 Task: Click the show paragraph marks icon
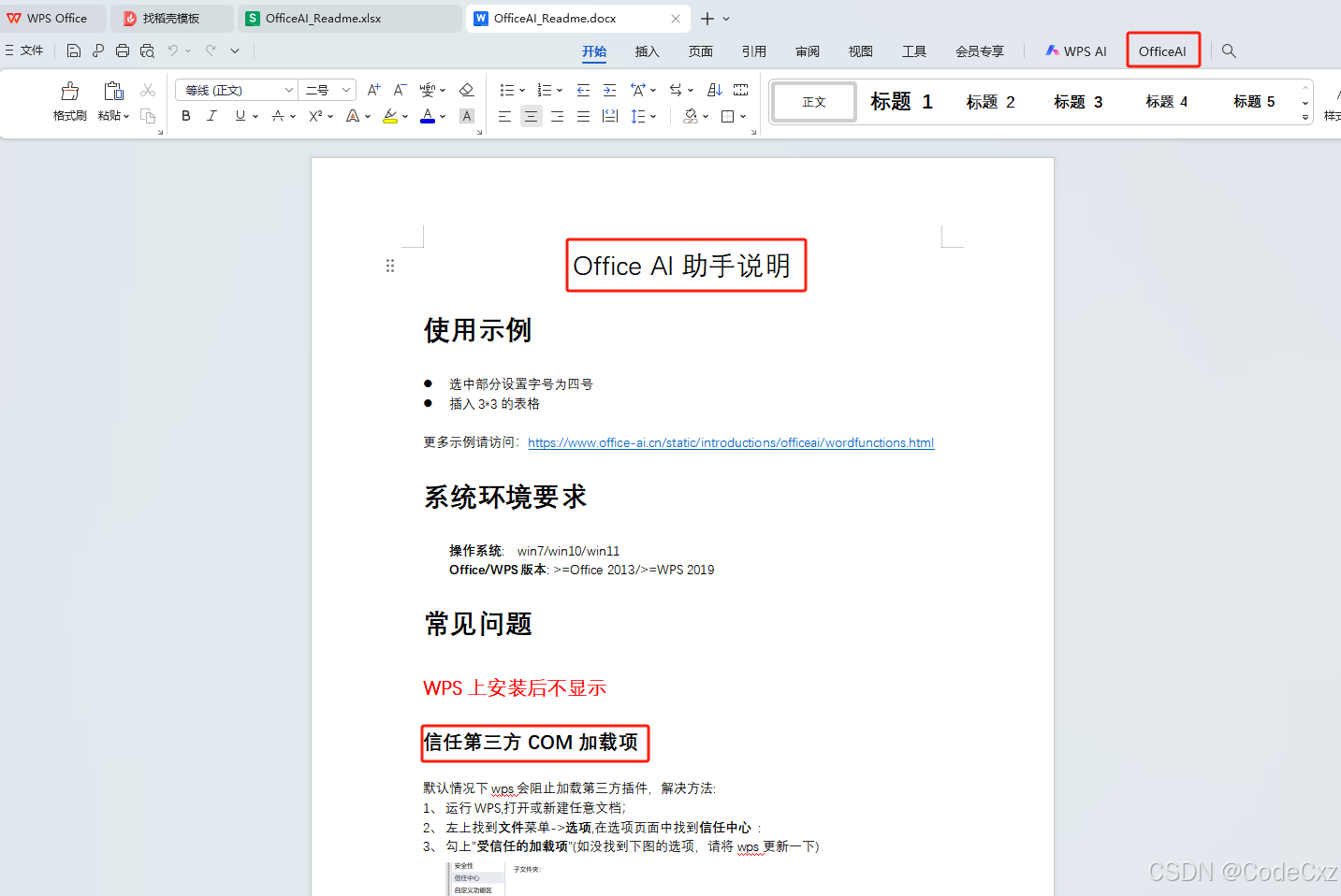point(676,90)
